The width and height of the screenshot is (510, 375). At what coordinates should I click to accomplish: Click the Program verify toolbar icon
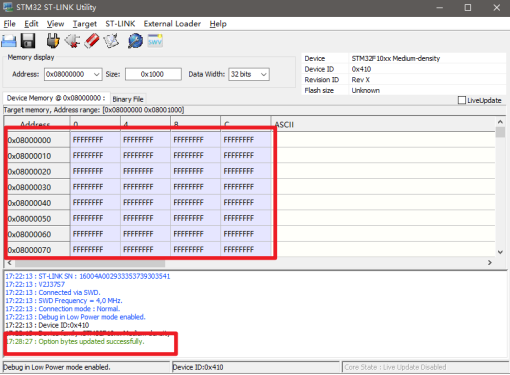[111, 41]
